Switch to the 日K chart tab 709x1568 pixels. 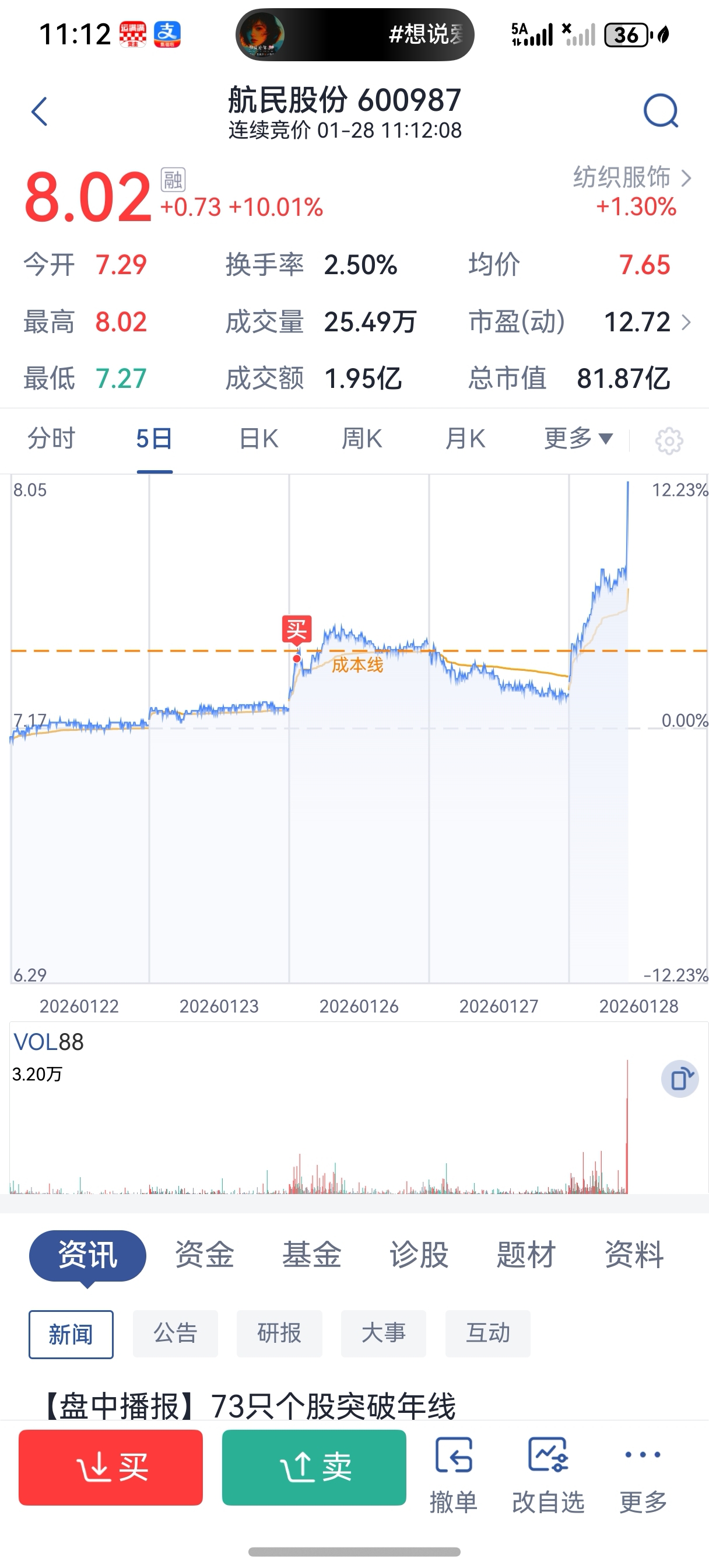point(259,438)
